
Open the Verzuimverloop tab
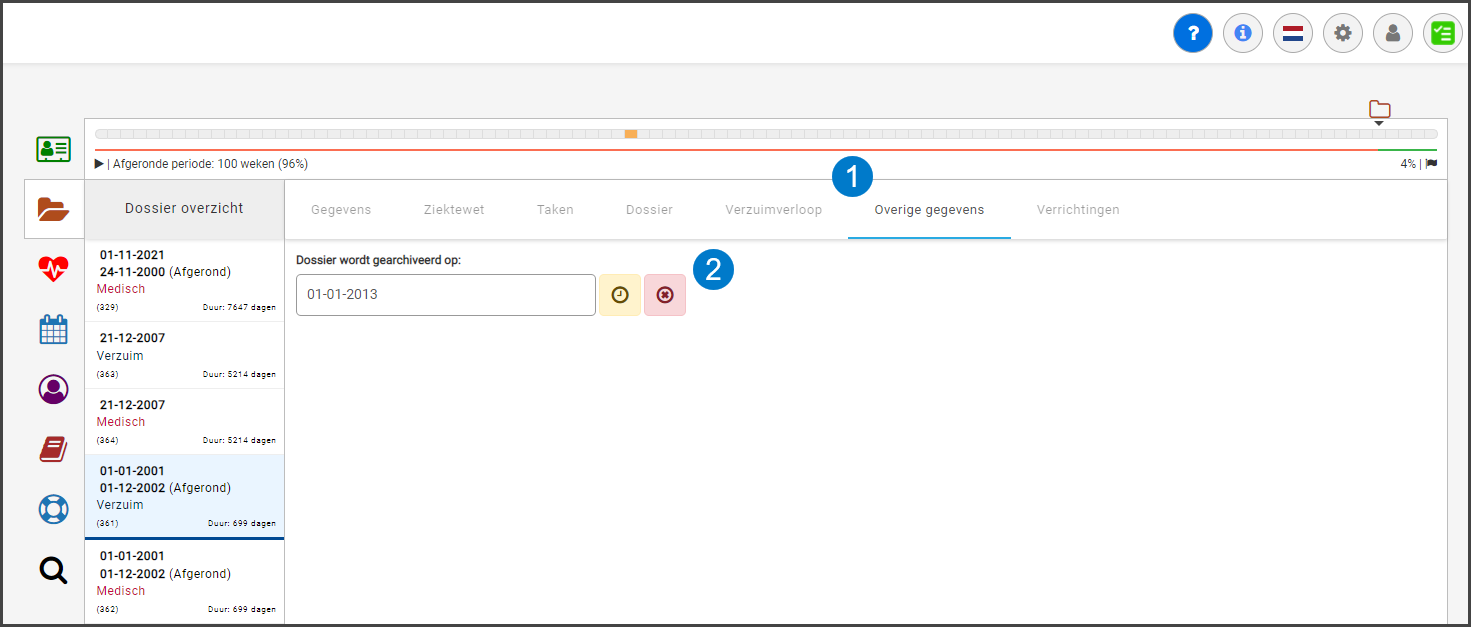[x=773, y=210]
